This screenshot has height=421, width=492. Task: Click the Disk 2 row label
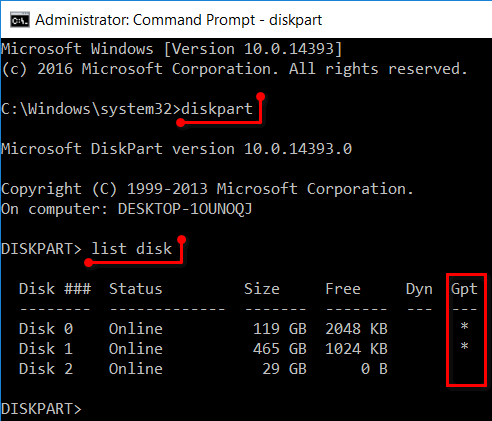tap(46, 369)
